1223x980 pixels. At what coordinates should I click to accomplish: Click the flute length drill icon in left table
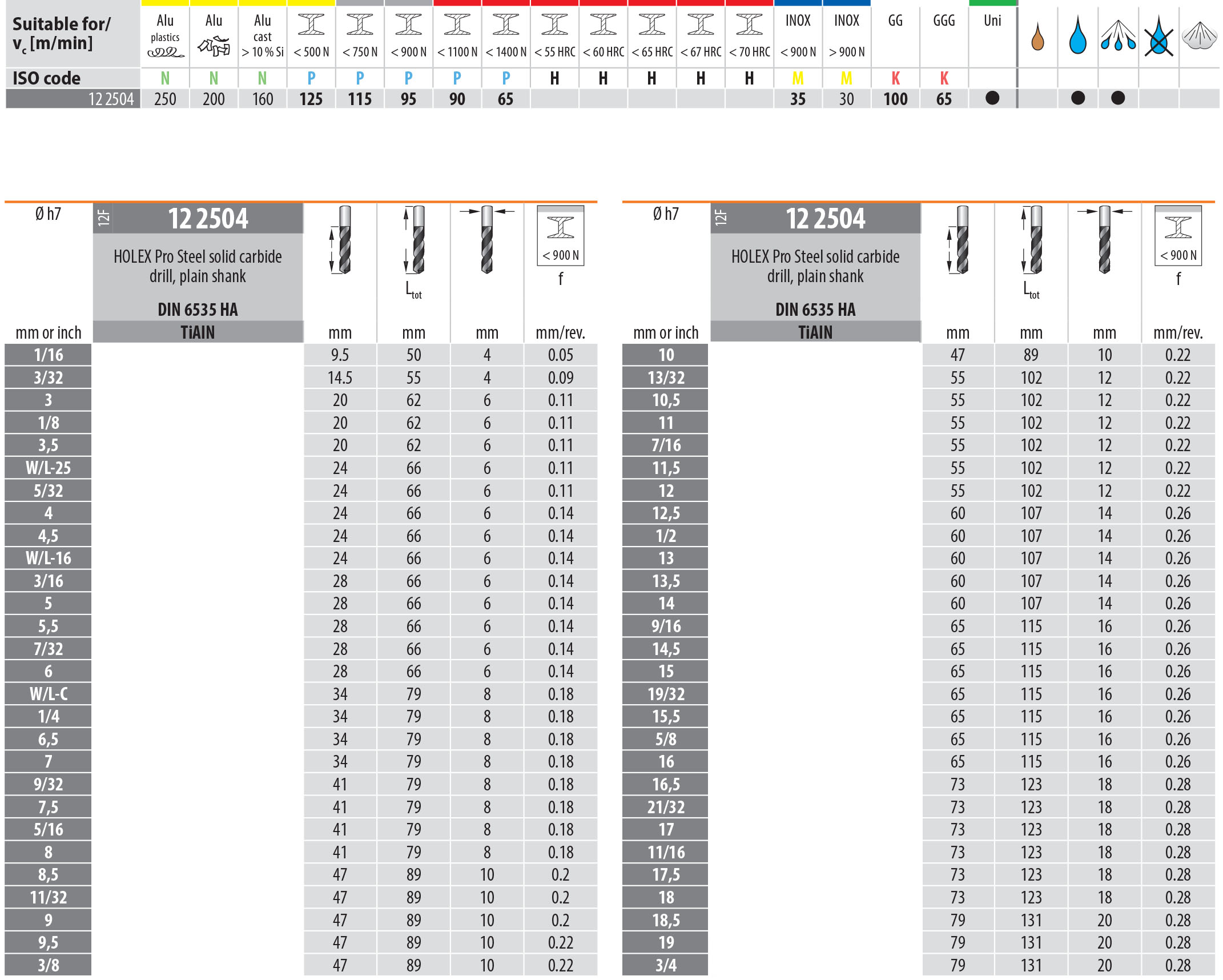point(340,240)
